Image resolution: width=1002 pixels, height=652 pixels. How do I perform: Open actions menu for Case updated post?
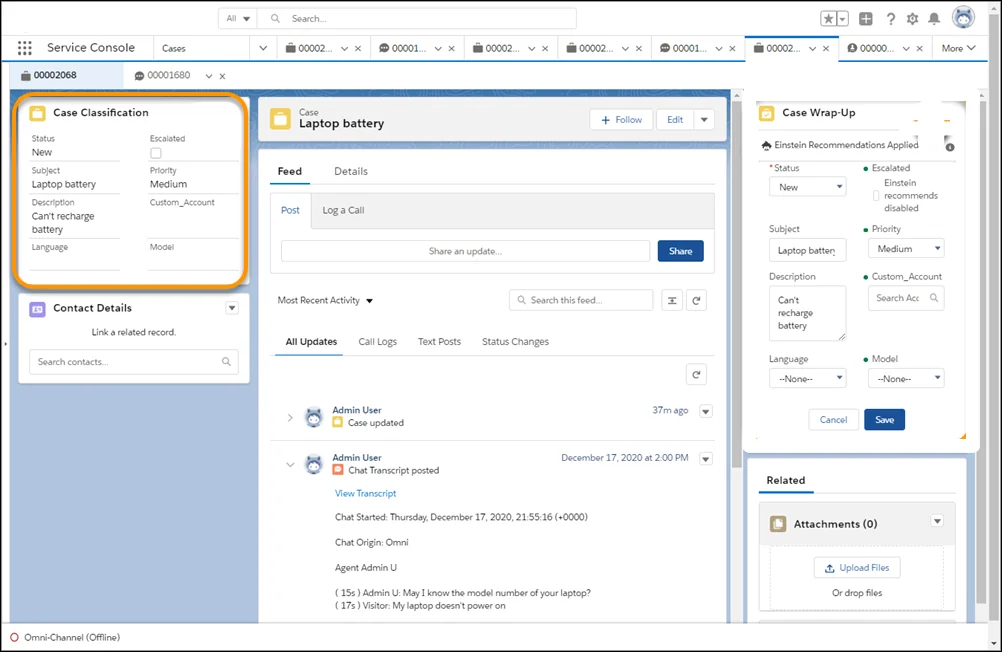[705, 412]
